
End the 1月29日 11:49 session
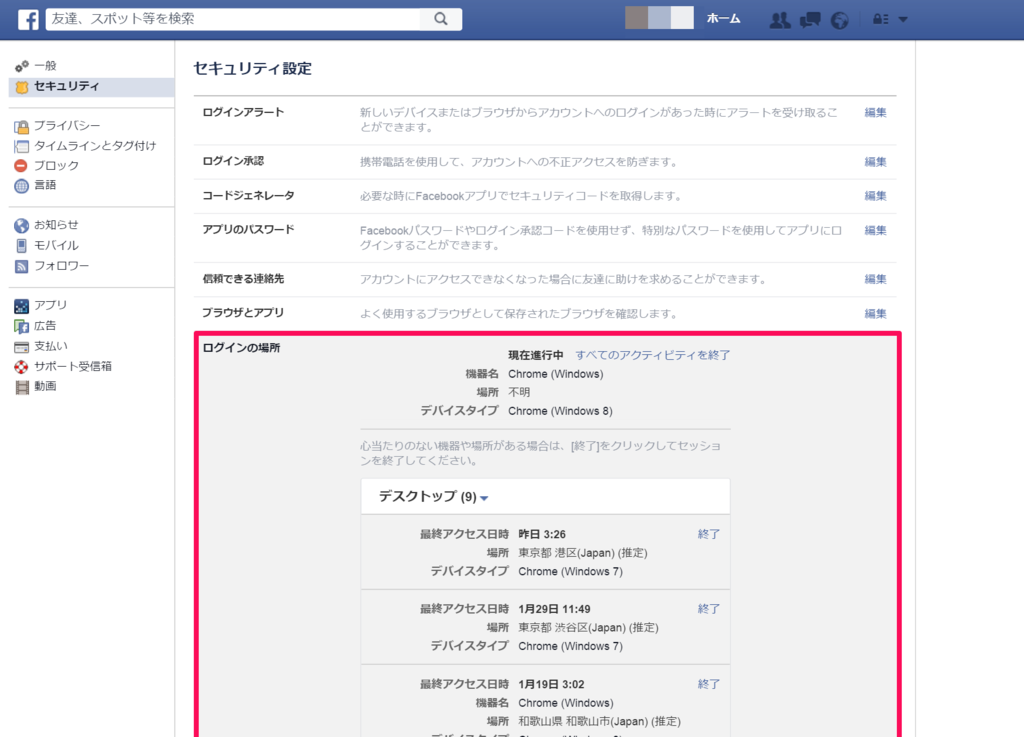point(709,609)
